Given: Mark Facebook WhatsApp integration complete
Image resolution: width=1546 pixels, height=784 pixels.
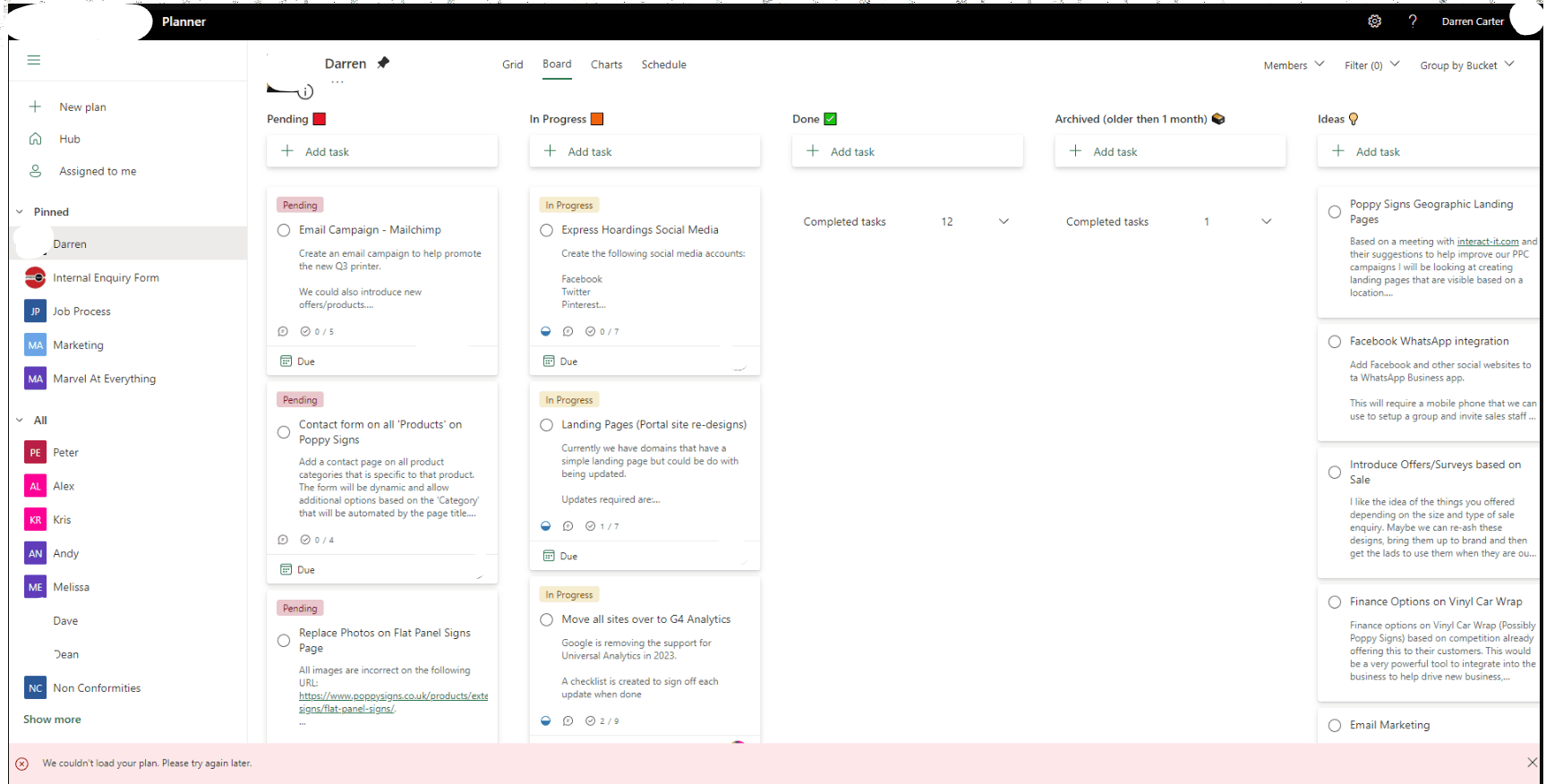Looking at the screenshot, I should 1335,342.
